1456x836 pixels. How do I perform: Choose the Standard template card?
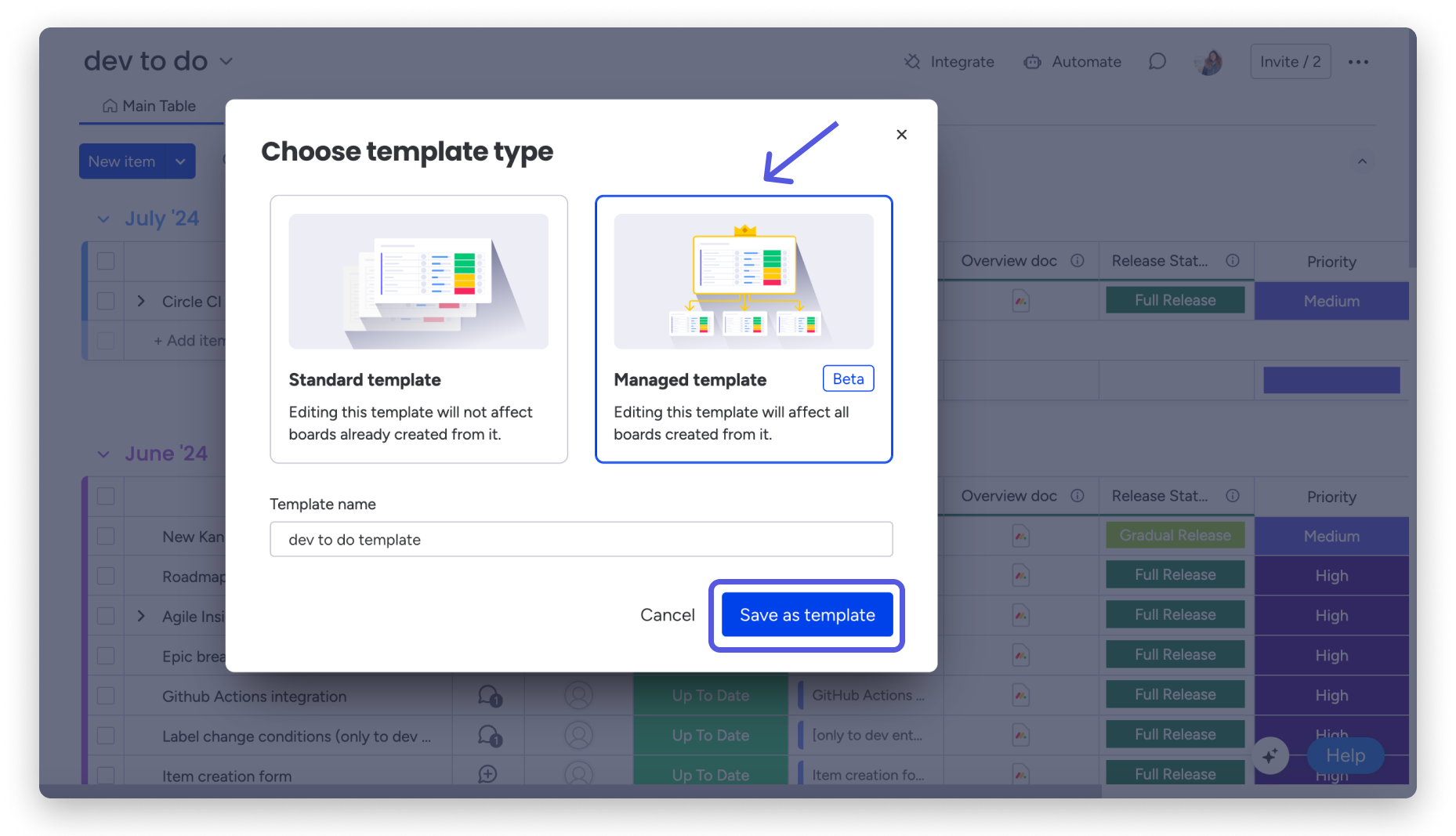coord(418,329)
